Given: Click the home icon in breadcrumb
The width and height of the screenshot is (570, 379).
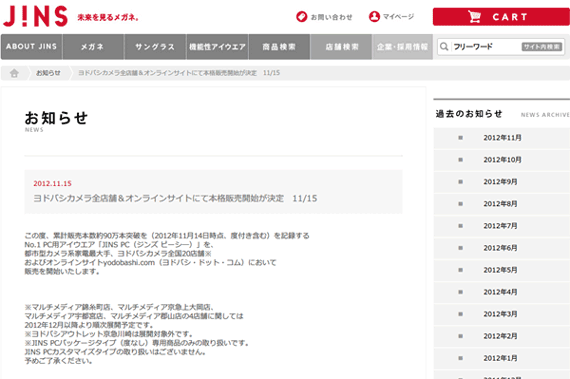Looking at the screenshot, I should click(x=14, y=73).
